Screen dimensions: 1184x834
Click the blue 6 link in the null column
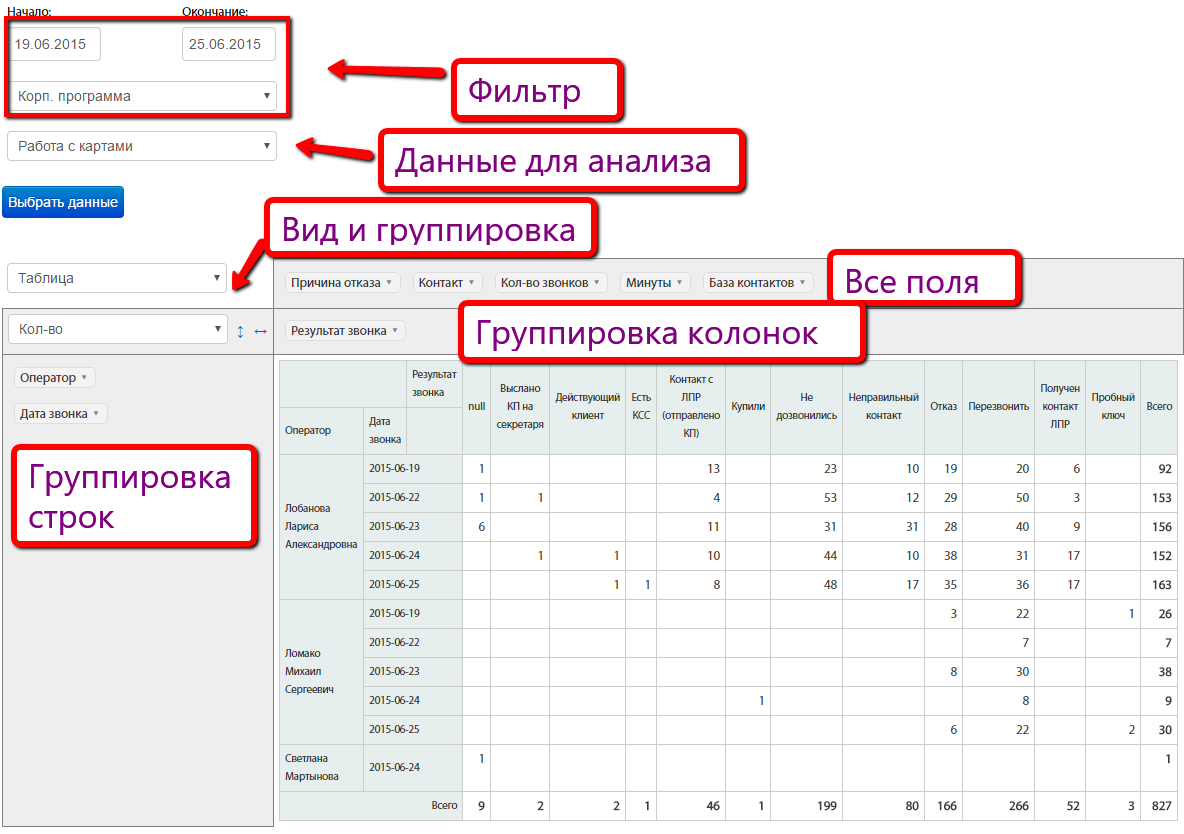(x=479, y=526)
